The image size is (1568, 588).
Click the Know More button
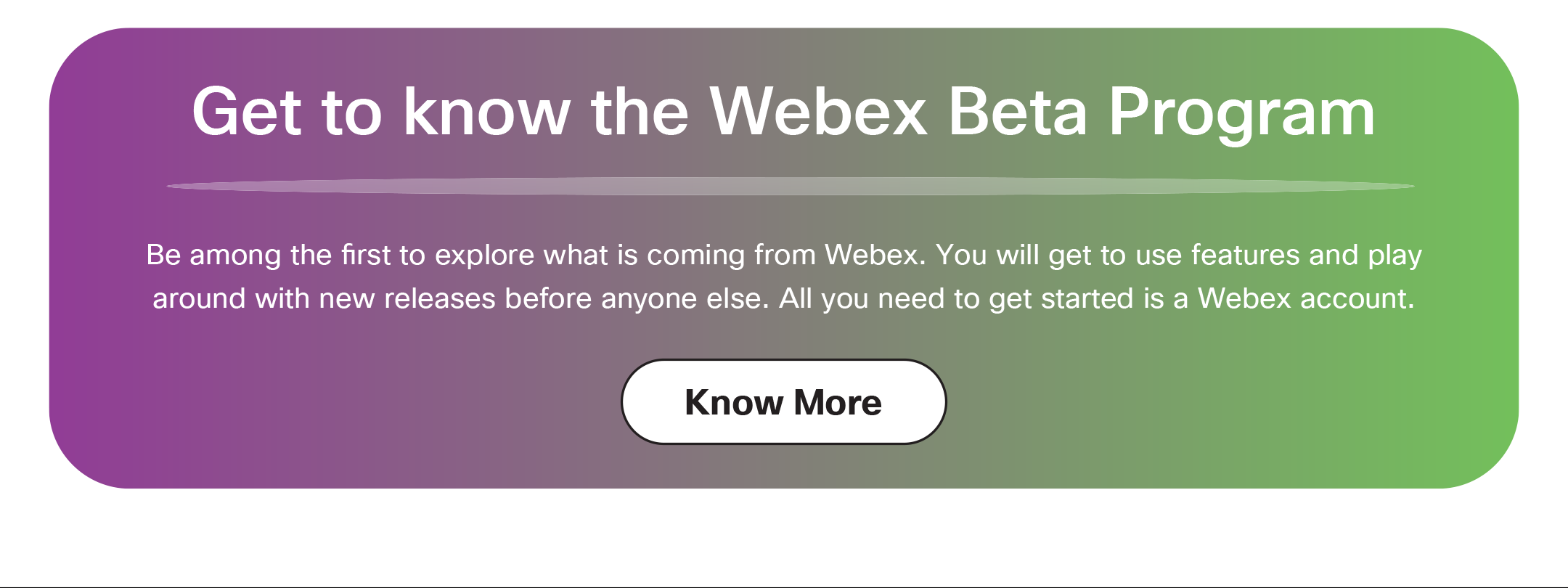[783, 401]
